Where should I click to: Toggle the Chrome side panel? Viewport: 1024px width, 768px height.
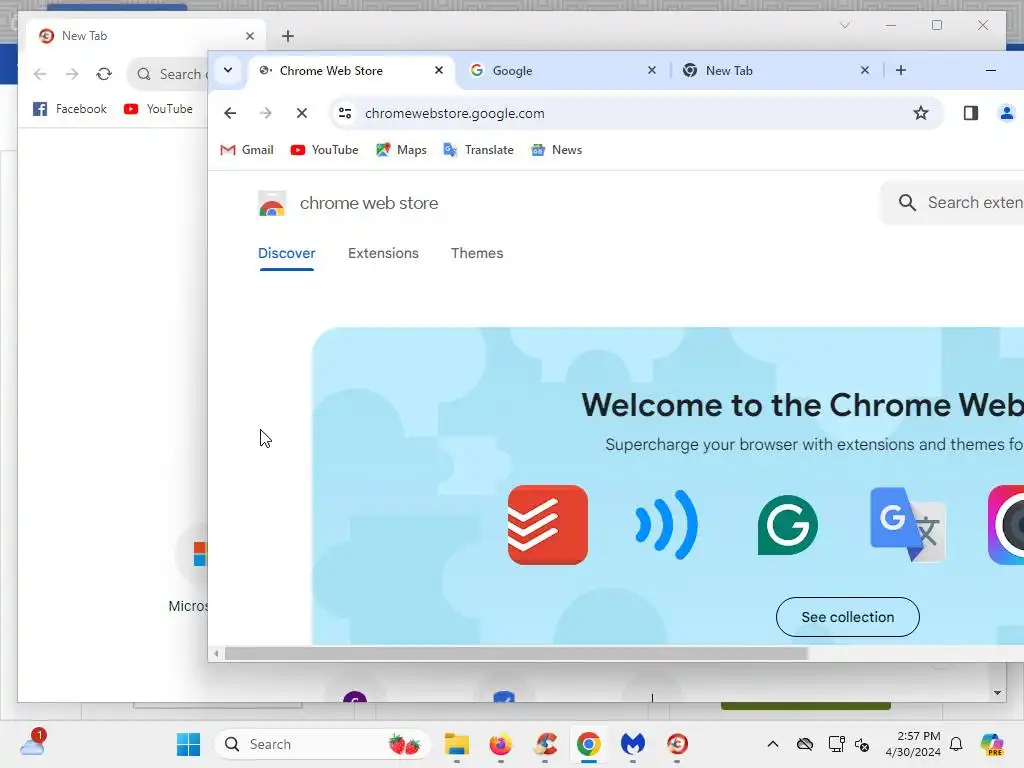tap(970, 113)
